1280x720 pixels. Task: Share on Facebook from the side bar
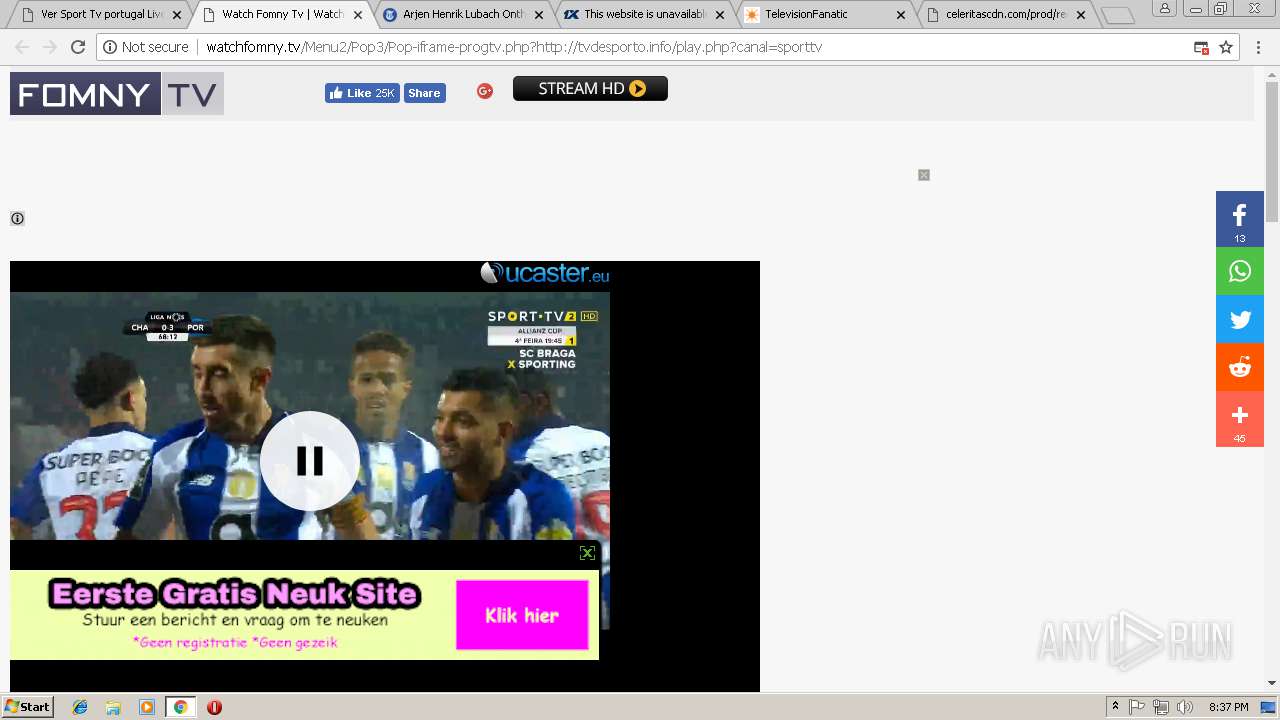pos(1240,218)
